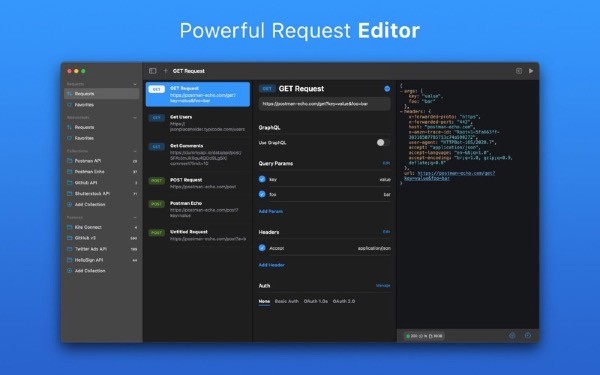Switch to the Basic Auth tab
This screenshot has width=600, height=375.
pyautogui.click(x=287, y=301)
